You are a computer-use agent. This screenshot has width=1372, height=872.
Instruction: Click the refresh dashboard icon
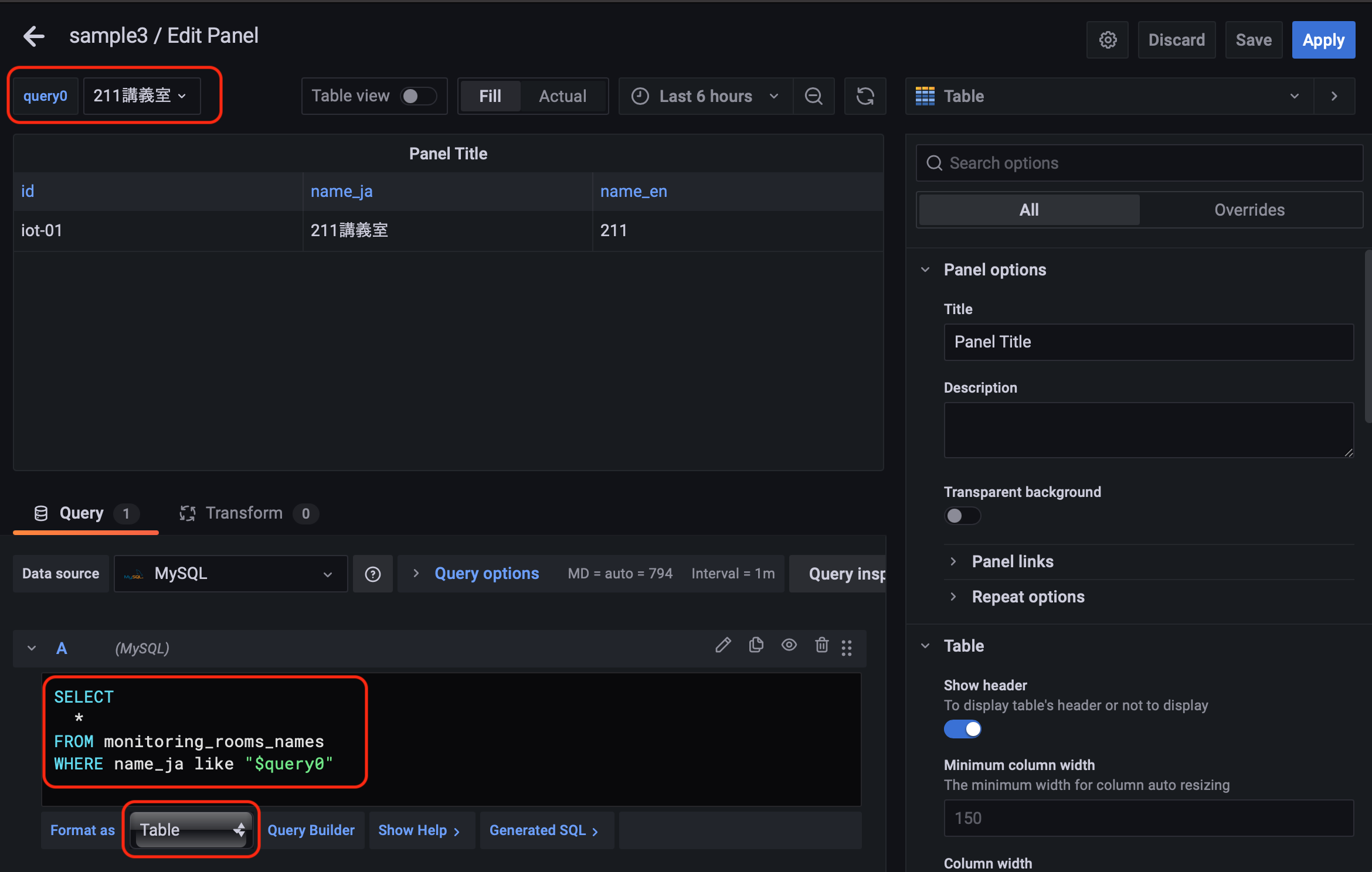[x=865, y=96]
